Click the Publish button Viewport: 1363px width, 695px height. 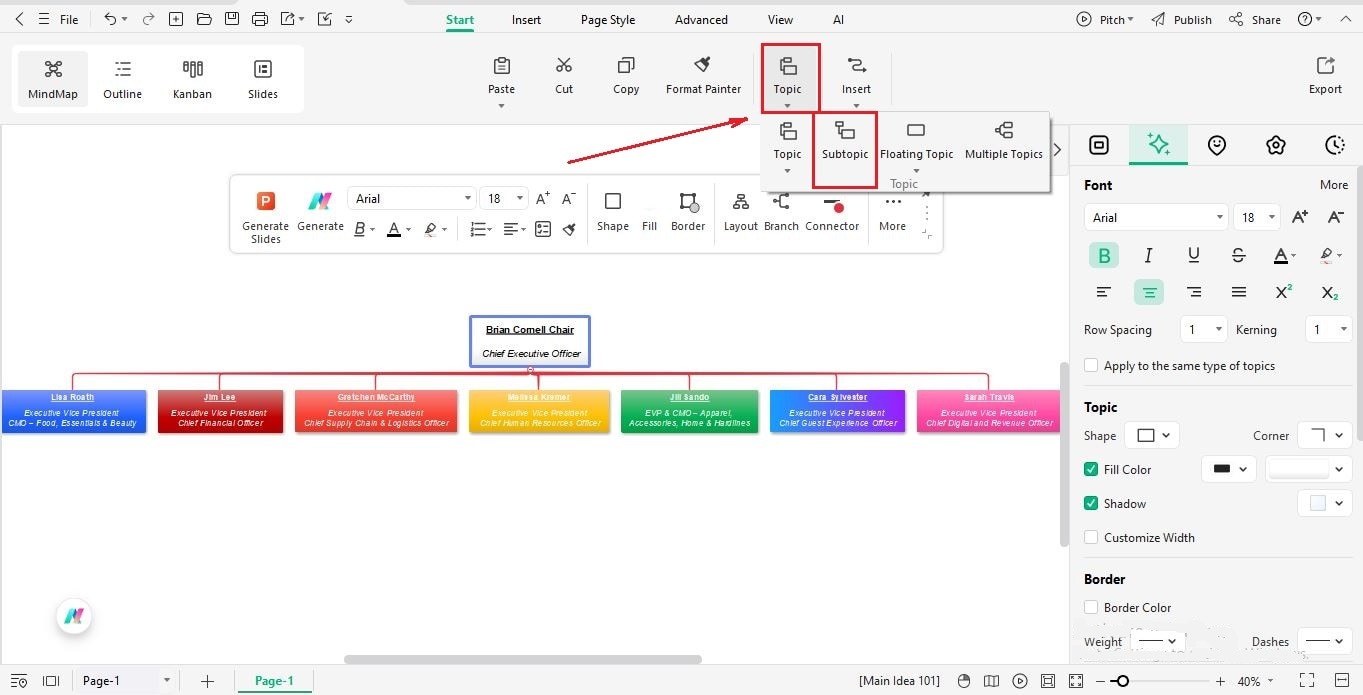click(x=1181, y=19)
